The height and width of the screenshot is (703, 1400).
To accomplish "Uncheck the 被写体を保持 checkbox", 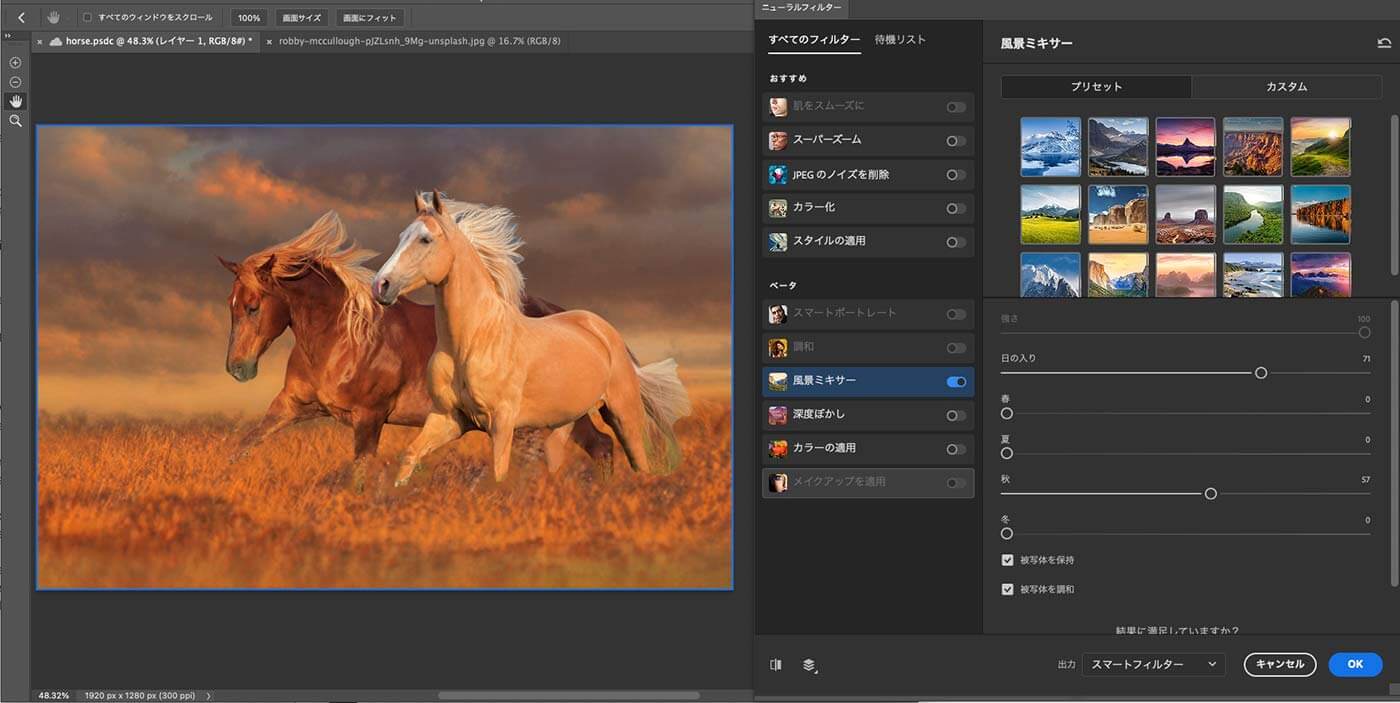I will [x=1008, y=560].
